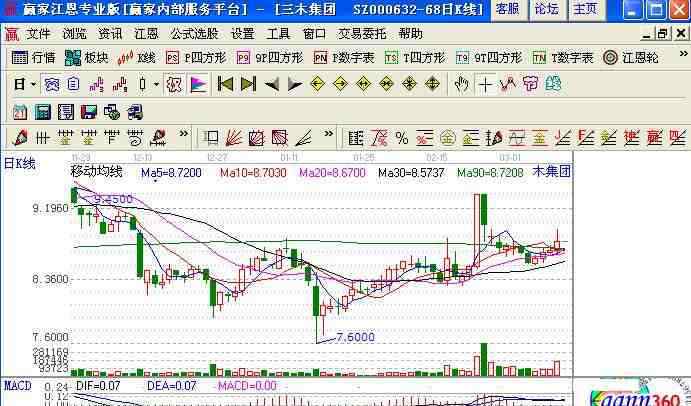The width and height of the screenshot is (691, 406).
Task: Open the T四方形 tool
Action: 415,58
